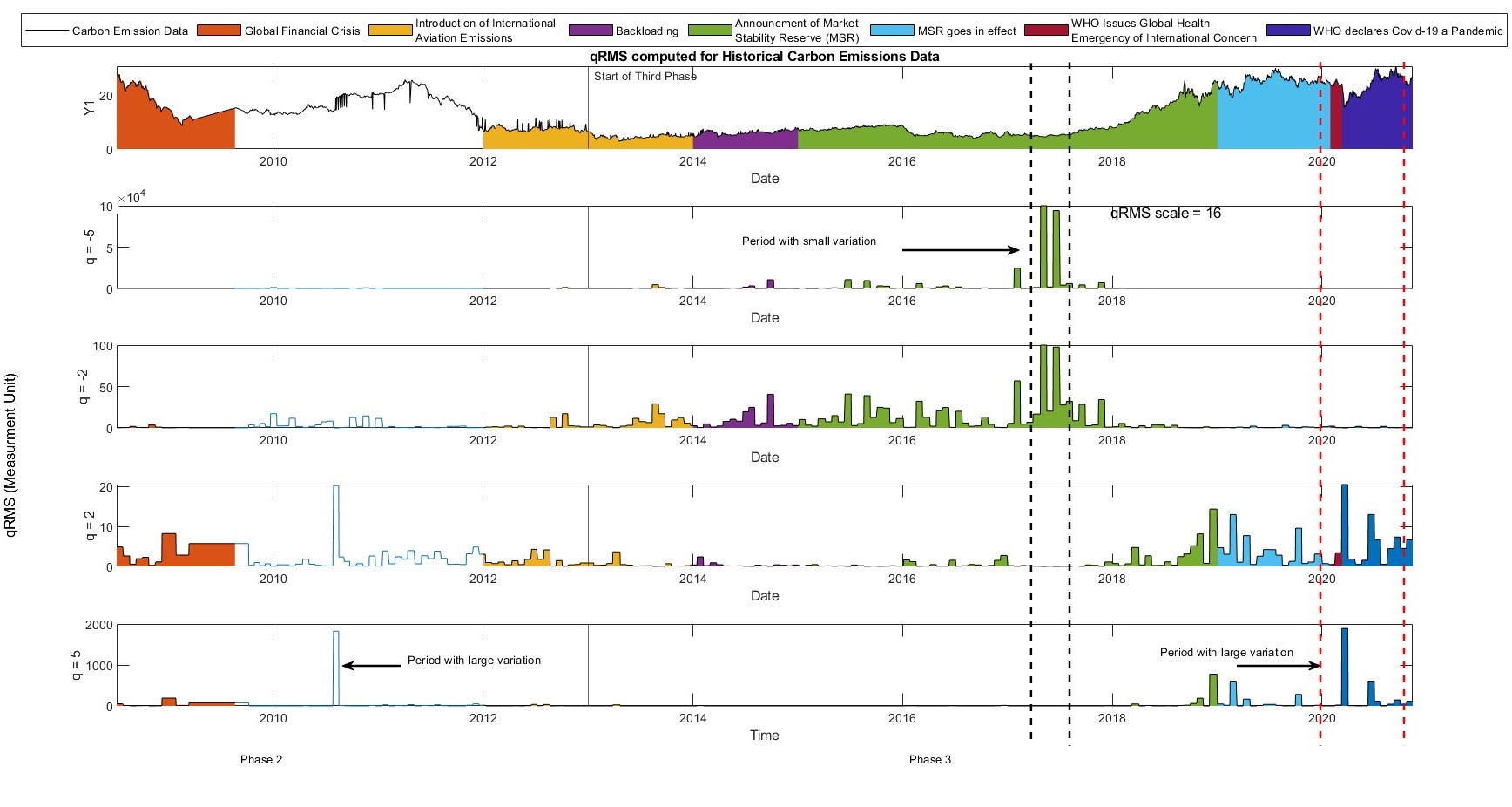Select the 'Start of Third Phase' annotation text

coord(645,77)
